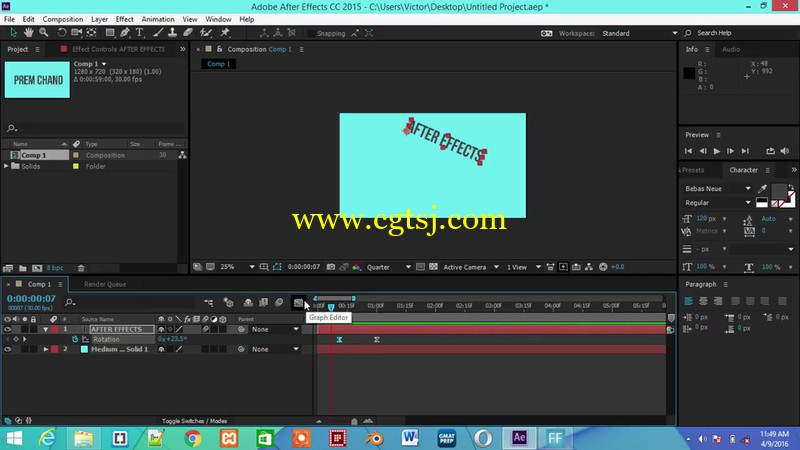Select the Unified Camera tool

[x=77, y=33]
